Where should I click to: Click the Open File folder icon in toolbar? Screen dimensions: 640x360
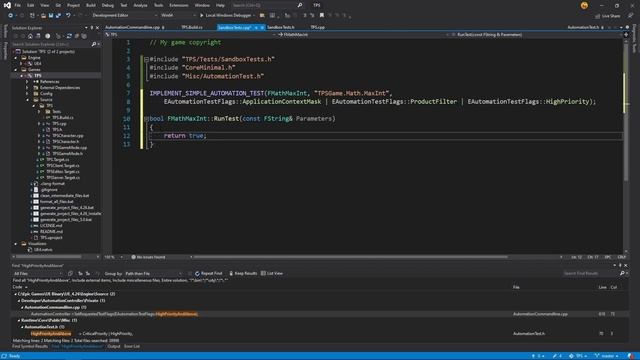click(x=43, y=16)
